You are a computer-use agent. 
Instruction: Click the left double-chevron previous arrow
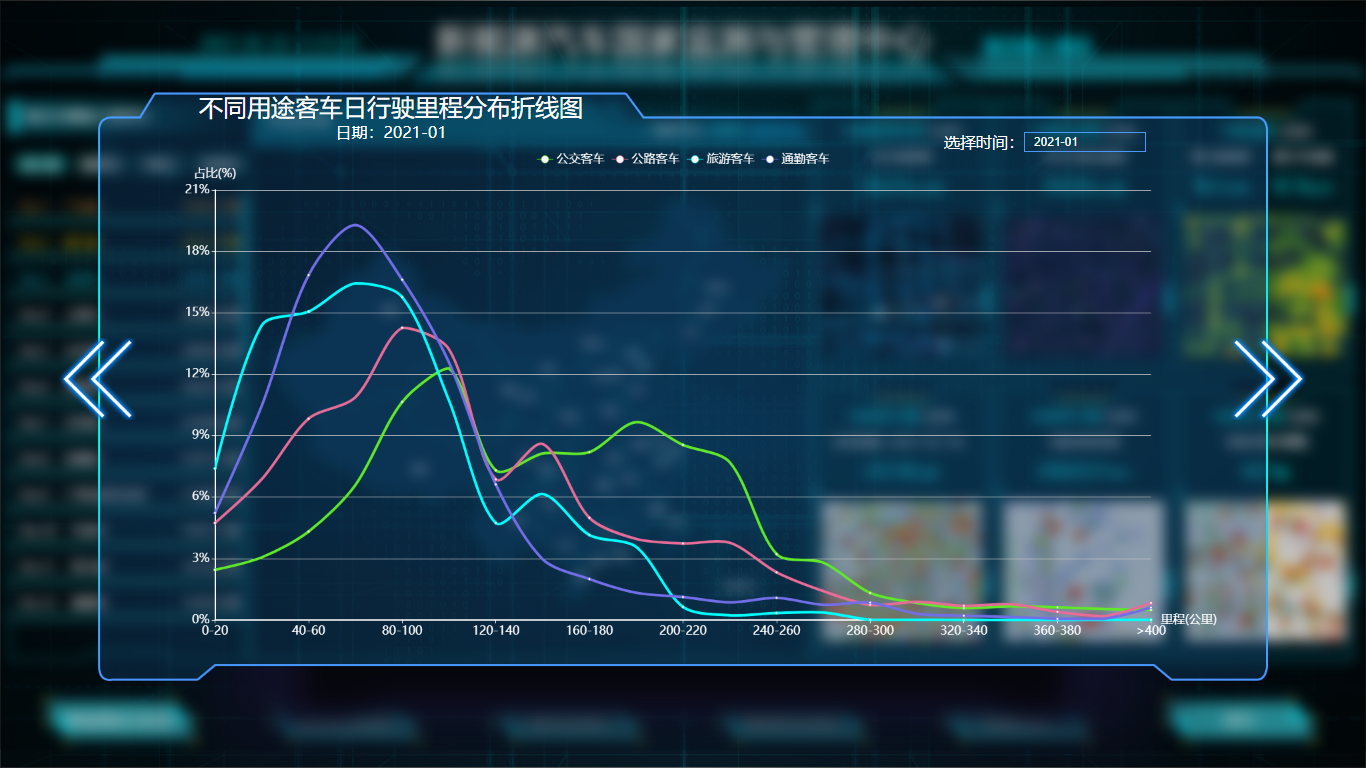(x=98, y=379)
